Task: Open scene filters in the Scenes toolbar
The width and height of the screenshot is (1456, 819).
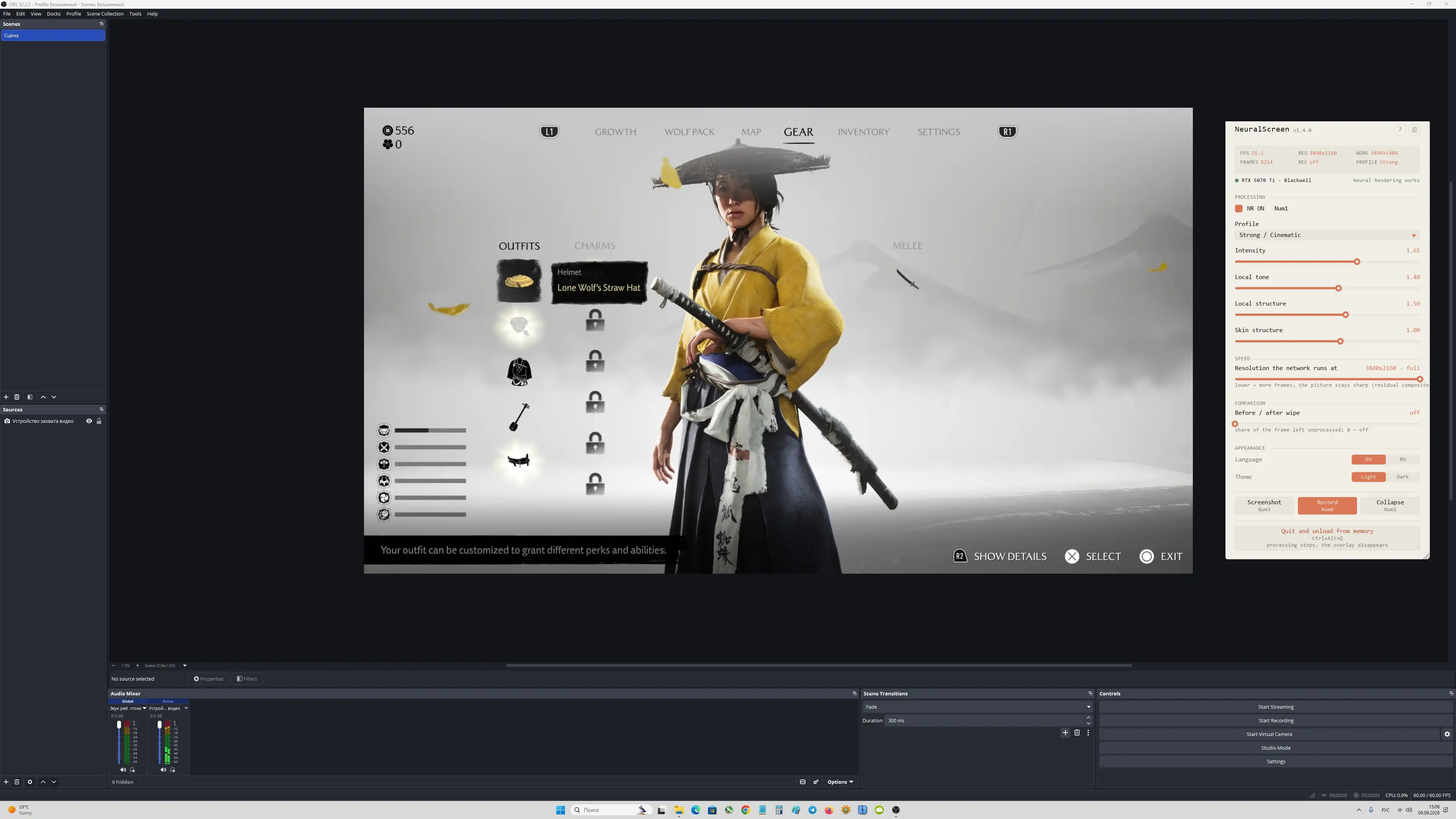Action: tap(30, 397)
